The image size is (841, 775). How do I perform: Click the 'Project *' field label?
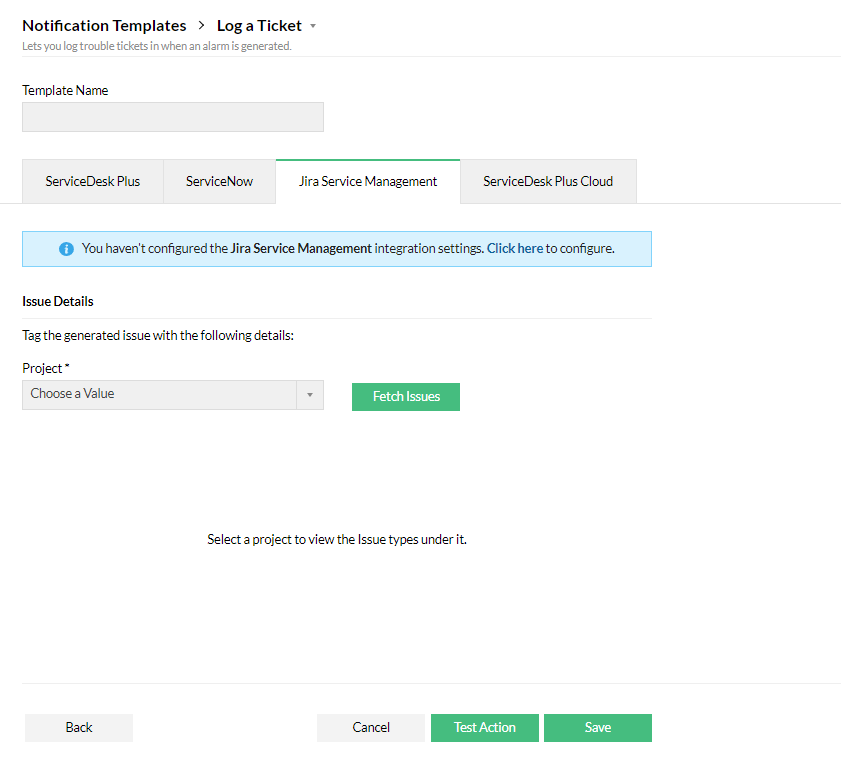point(46,368)
